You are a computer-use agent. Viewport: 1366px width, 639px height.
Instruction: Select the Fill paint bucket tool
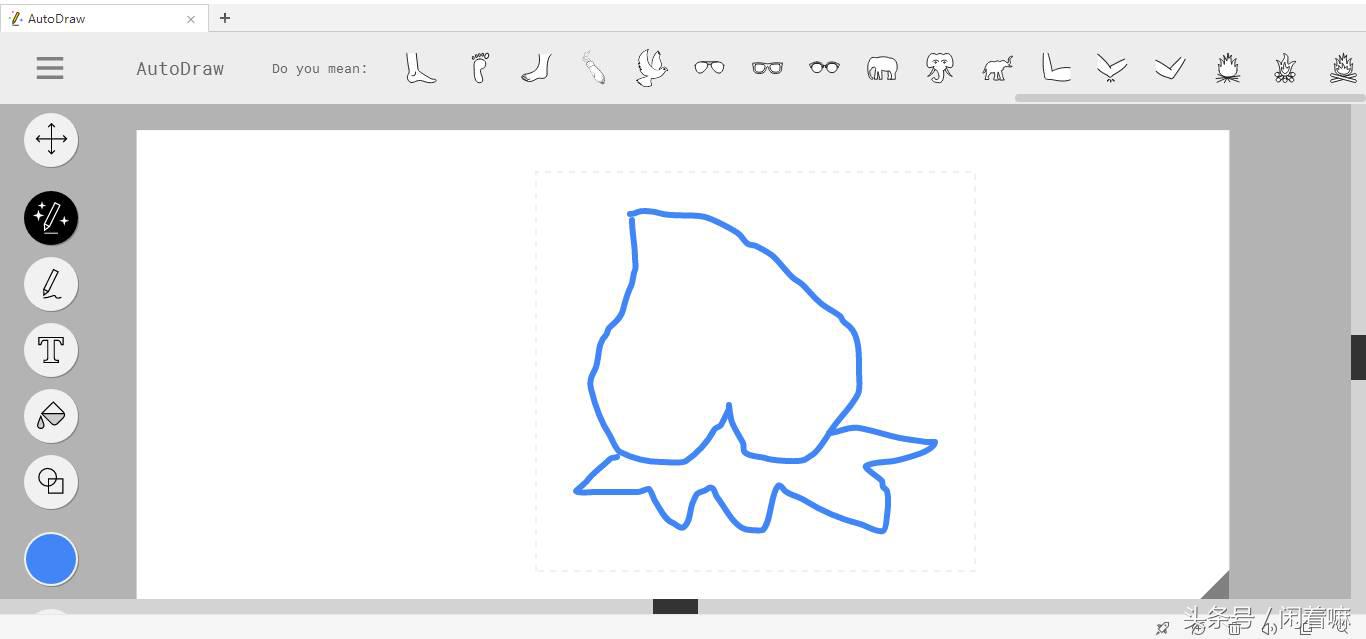pyautogui.click(x=51, y=416)
